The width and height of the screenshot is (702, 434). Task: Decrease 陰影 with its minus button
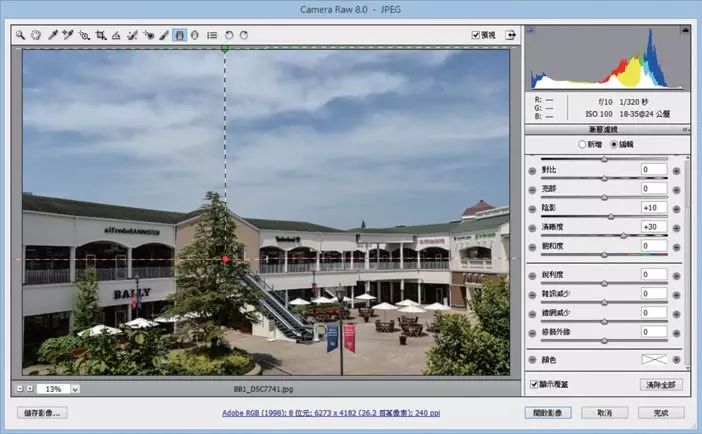click(x=532, y=209)
